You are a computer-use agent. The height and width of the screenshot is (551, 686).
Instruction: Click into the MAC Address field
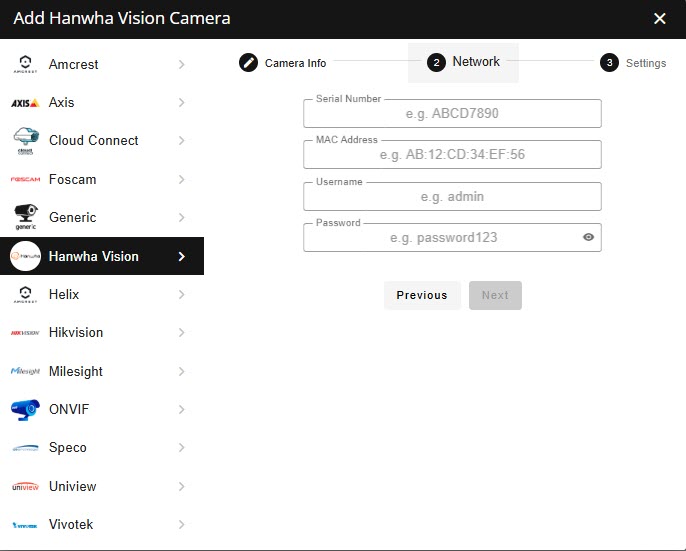[x=452, y=155]
